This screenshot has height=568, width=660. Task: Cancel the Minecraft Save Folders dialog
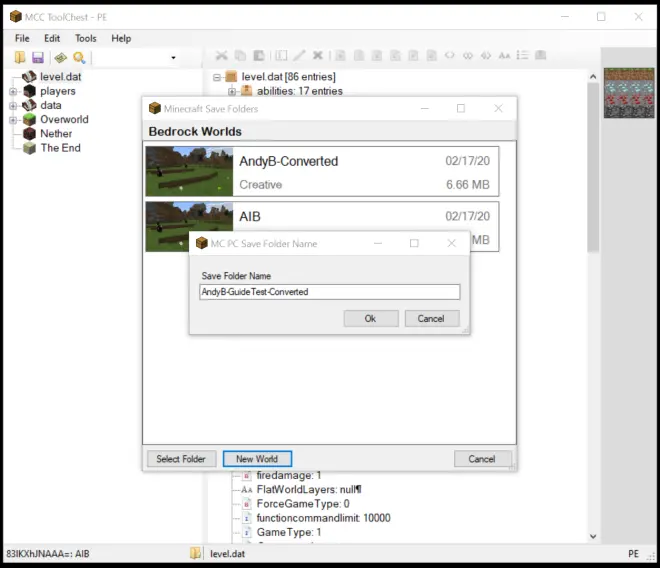483,459
